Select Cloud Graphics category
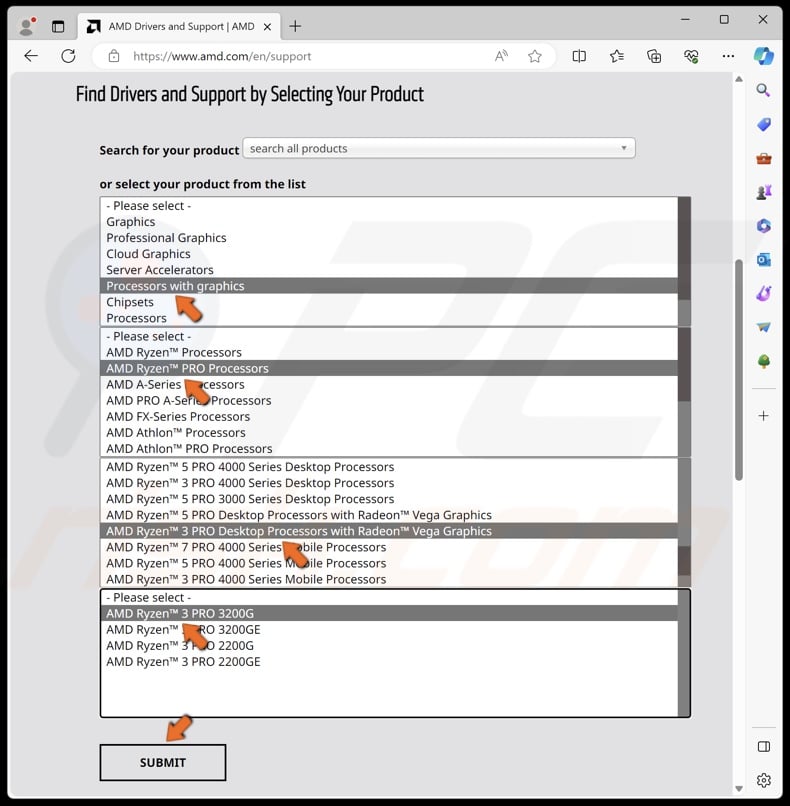The image size is (790, 806). click(x=389, y=253)
